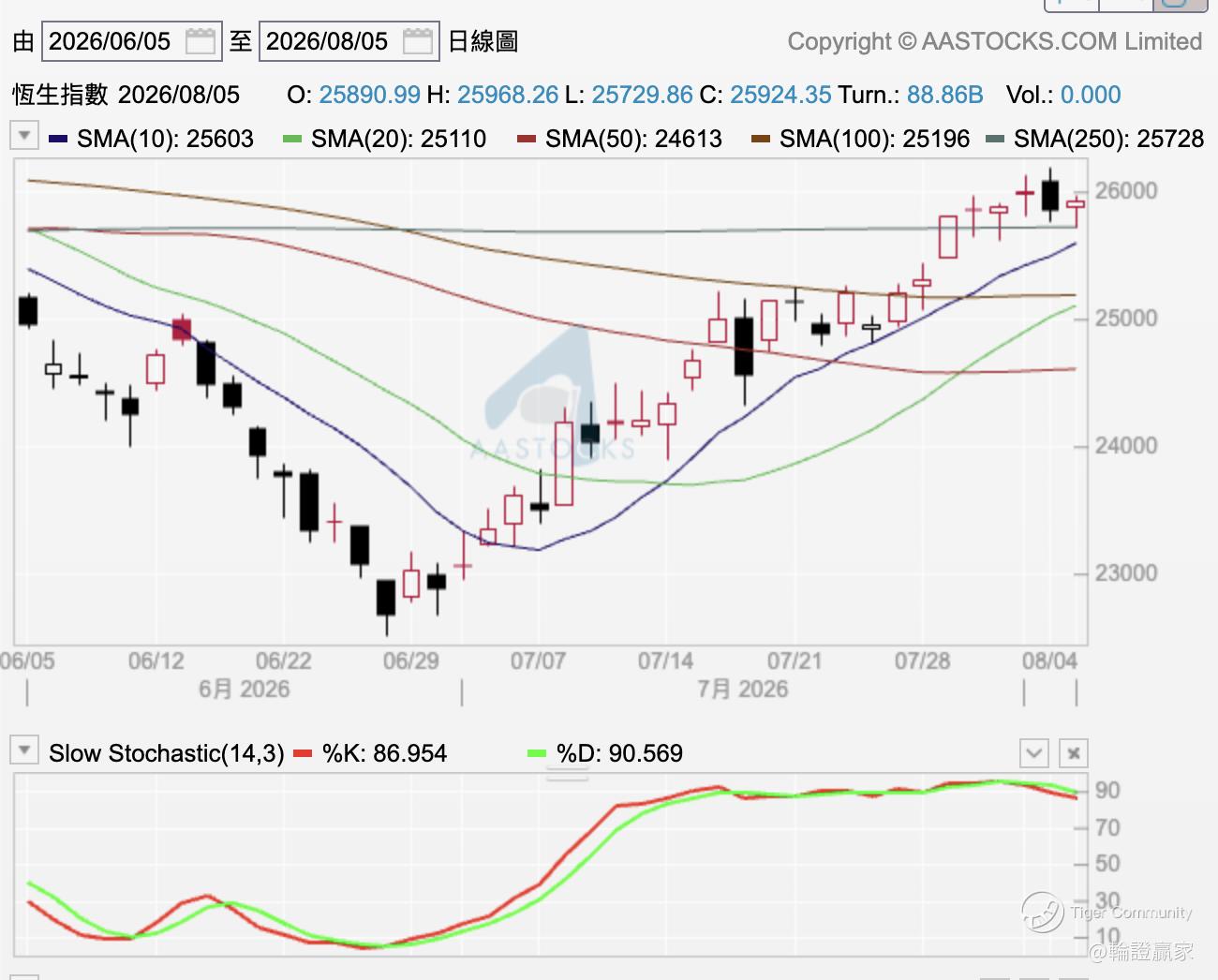Viewport: 1218px width, 980px height.
Task: Click the 7月 2026 month label
Action: pyautogui.click(x=742, y=690)
